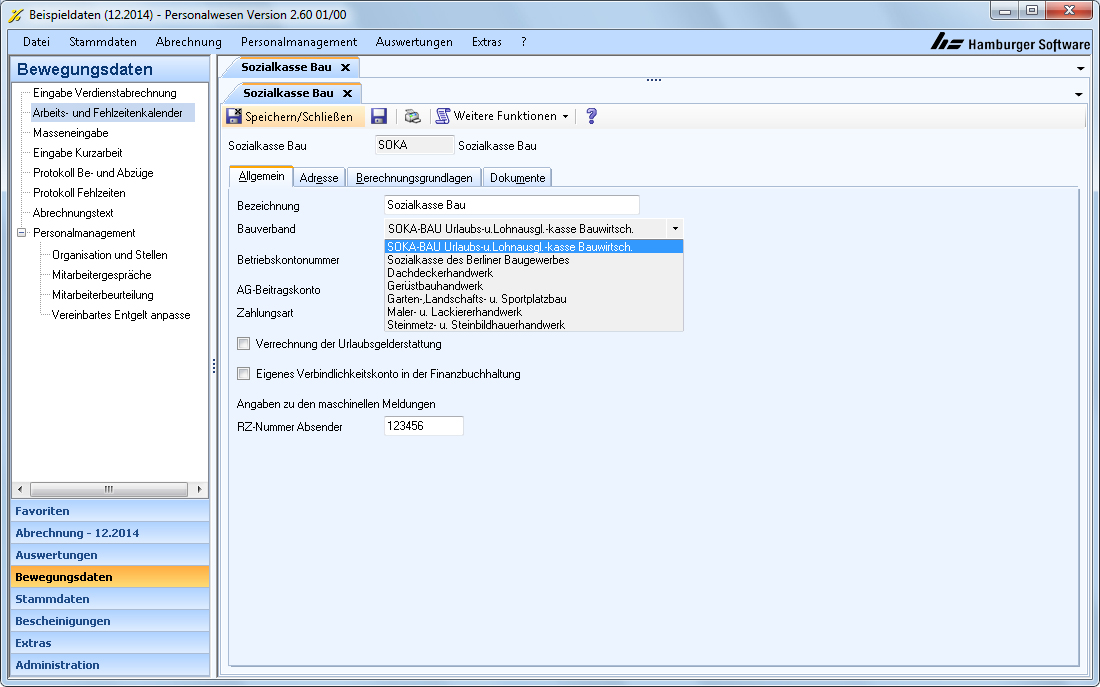Open the Bescheinigungen navigation section
1100x687 pixels.
pos(110,621)
